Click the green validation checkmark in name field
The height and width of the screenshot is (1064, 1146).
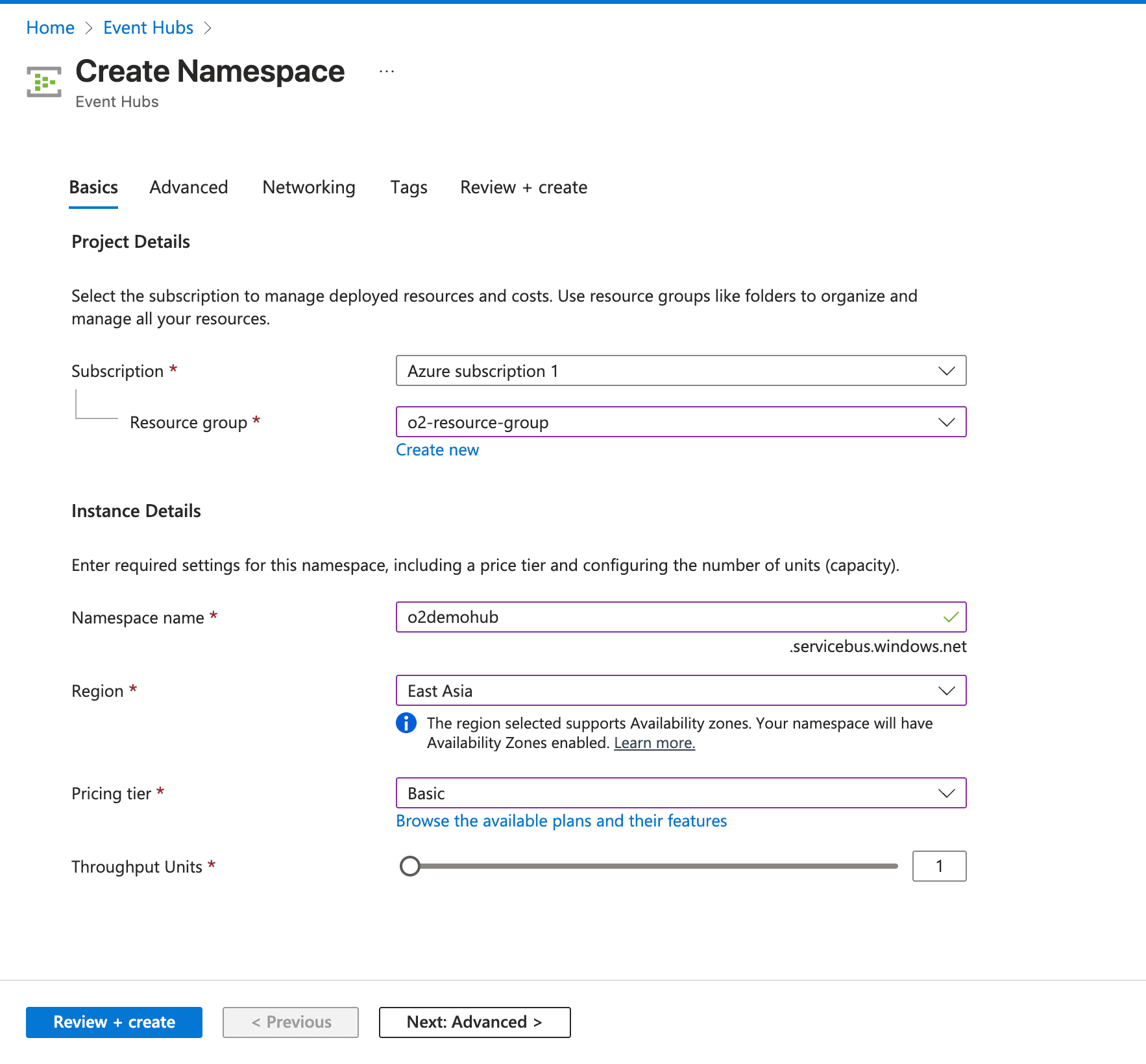click(x=950, y=617)
